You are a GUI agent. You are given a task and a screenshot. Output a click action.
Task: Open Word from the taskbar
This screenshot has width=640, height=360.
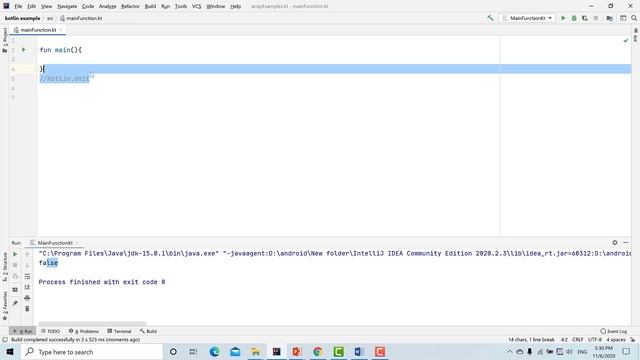[x=359, y=351]
